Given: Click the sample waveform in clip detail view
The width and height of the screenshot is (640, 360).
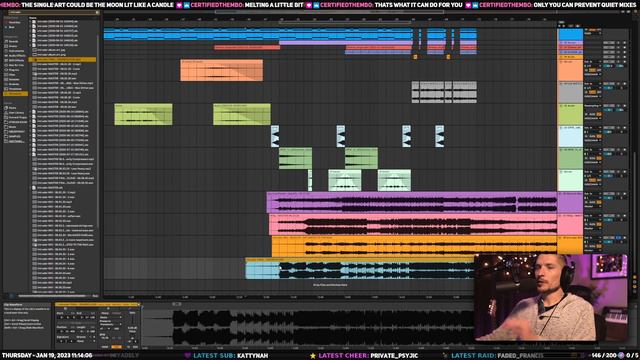Looking at the screenshot, I should (x=308, y=327).
